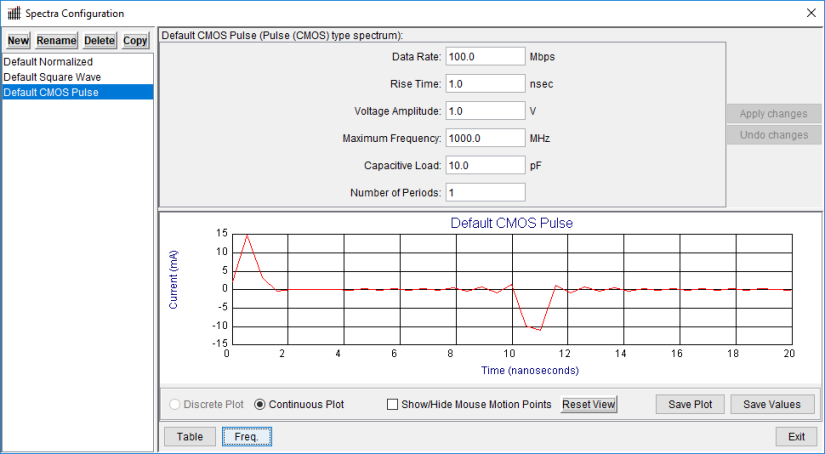Click the Current (mA) axis label
Screen dimensions: 825x454
pyautogui.click(x=173, y=280)
